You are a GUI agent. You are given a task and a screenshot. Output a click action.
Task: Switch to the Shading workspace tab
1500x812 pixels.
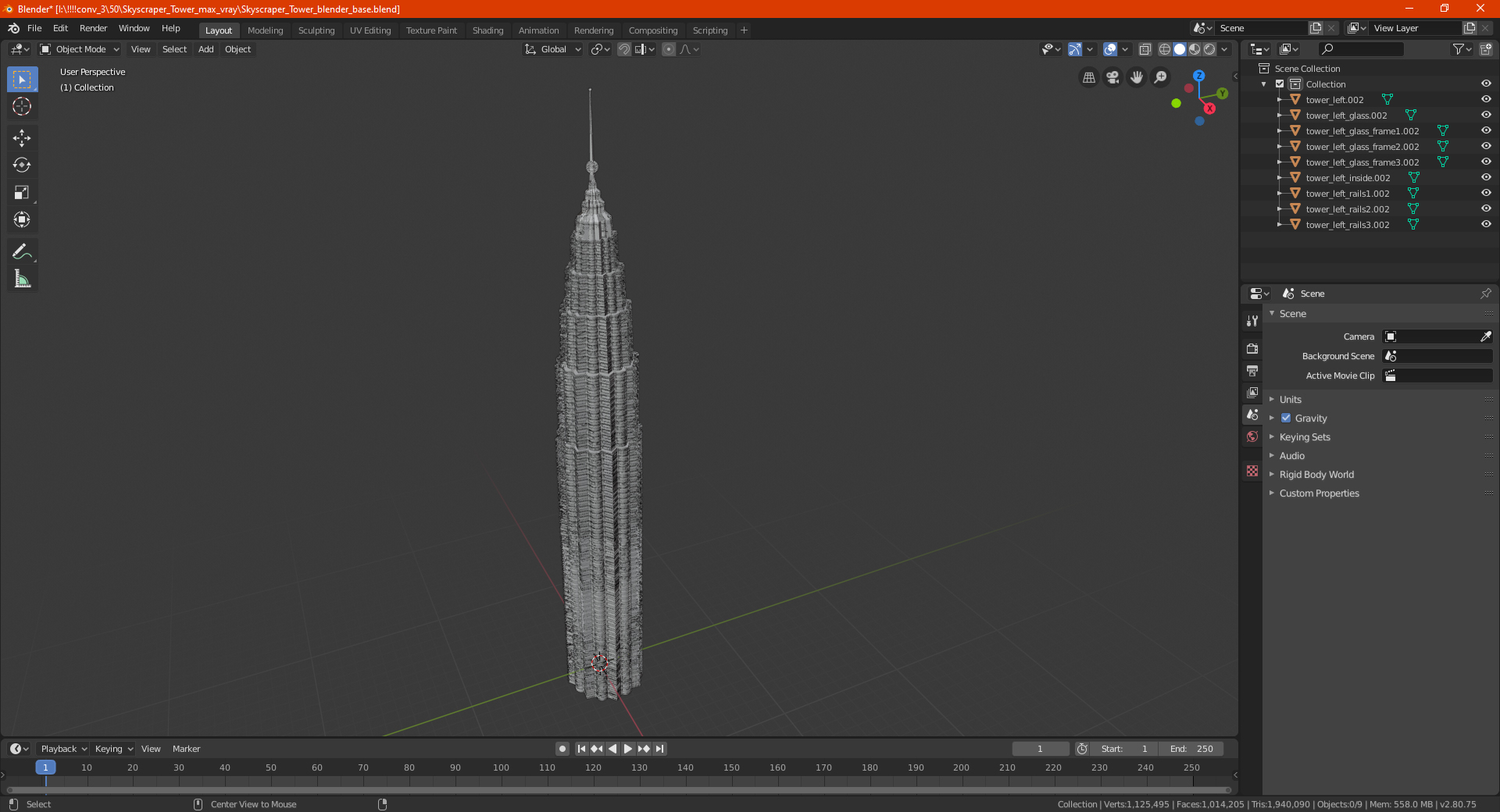point(487,30)
